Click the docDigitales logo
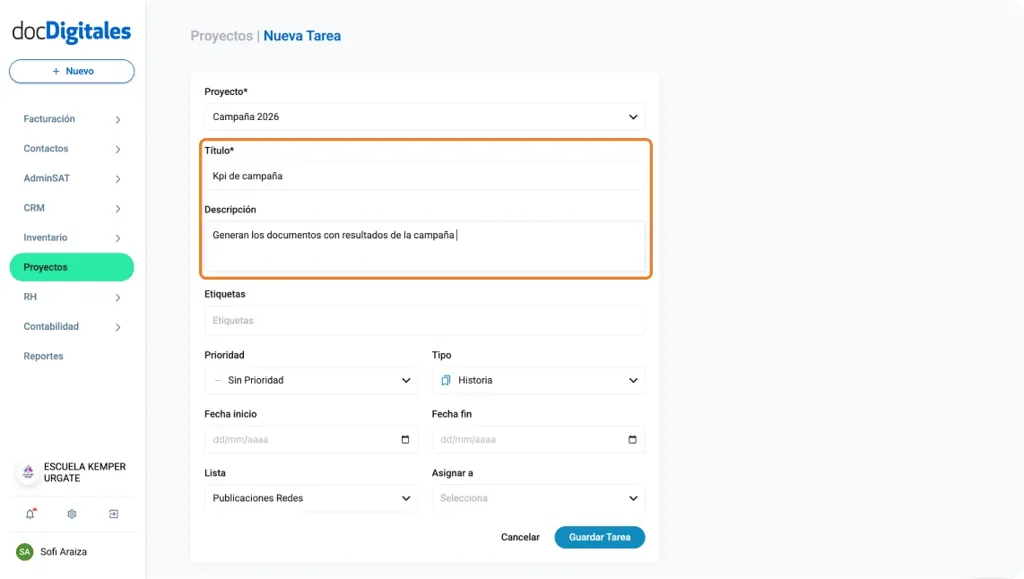Image resolution: width=1024 pixels, height=579 pixels. (x=70, y=31)
